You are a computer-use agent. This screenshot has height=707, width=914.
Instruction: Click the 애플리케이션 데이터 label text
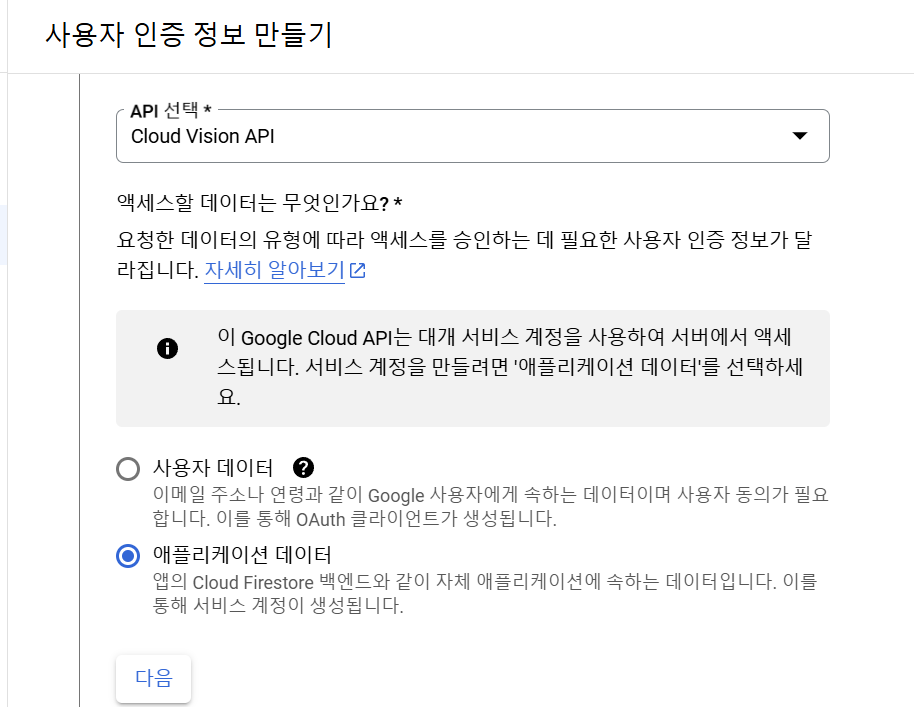click(242, 554)
